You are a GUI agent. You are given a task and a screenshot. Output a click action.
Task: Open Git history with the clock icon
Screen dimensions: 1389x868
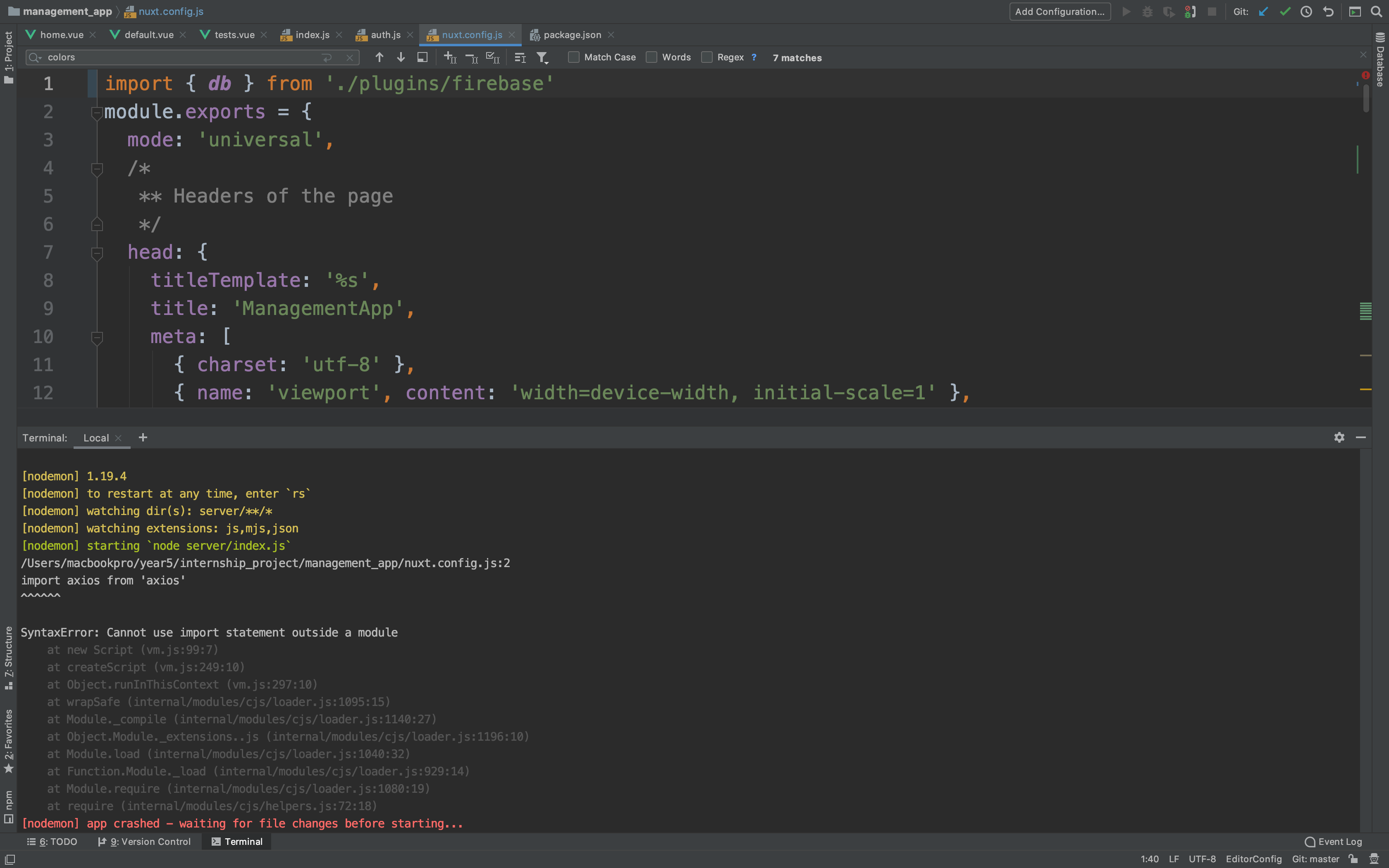click(x=1306, y=12)
